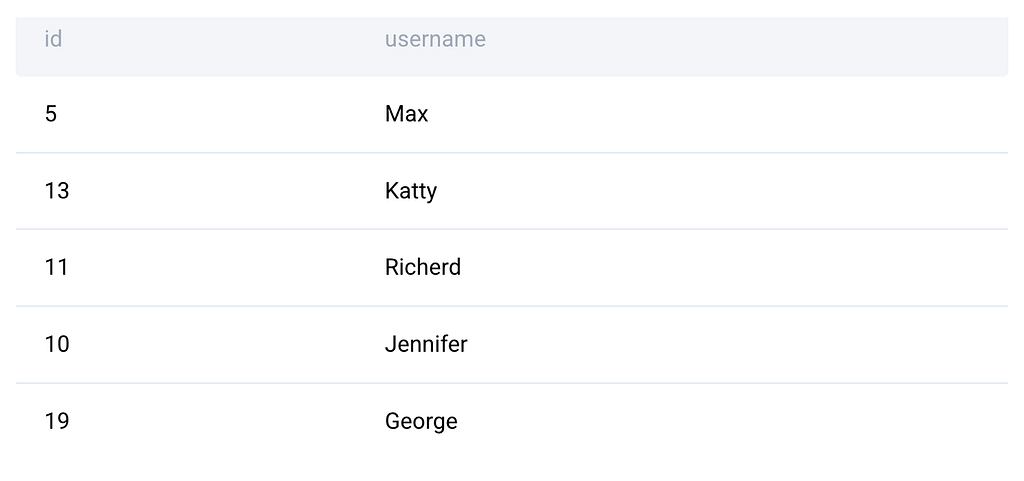Click the username Katty
The height and width of the screenshot is (481, 1024).
(x=411, y=191)
